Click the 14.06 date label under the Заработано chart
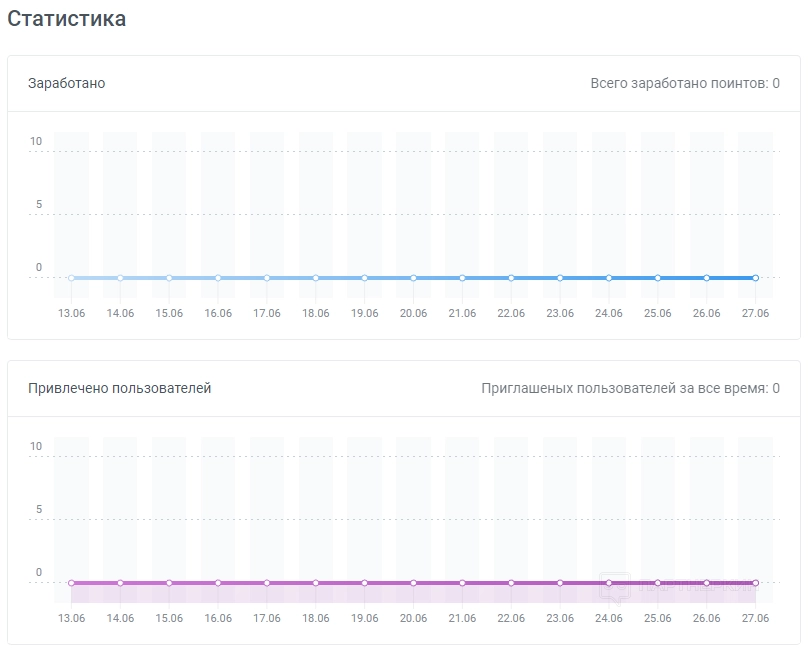810x658 pixels. [x=120, y=313]
